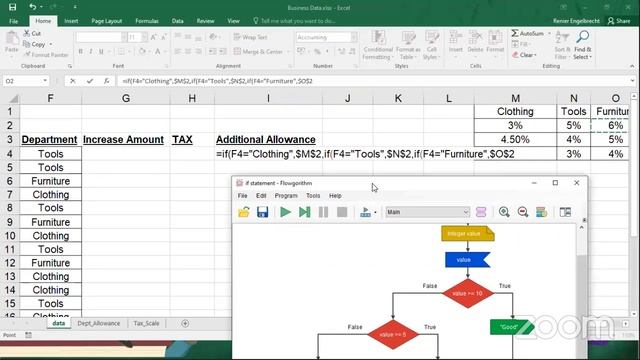This screenshot has height=360, width=640.
Task: Toggle Underline formatting in Font group
Action: pos(101,51)
